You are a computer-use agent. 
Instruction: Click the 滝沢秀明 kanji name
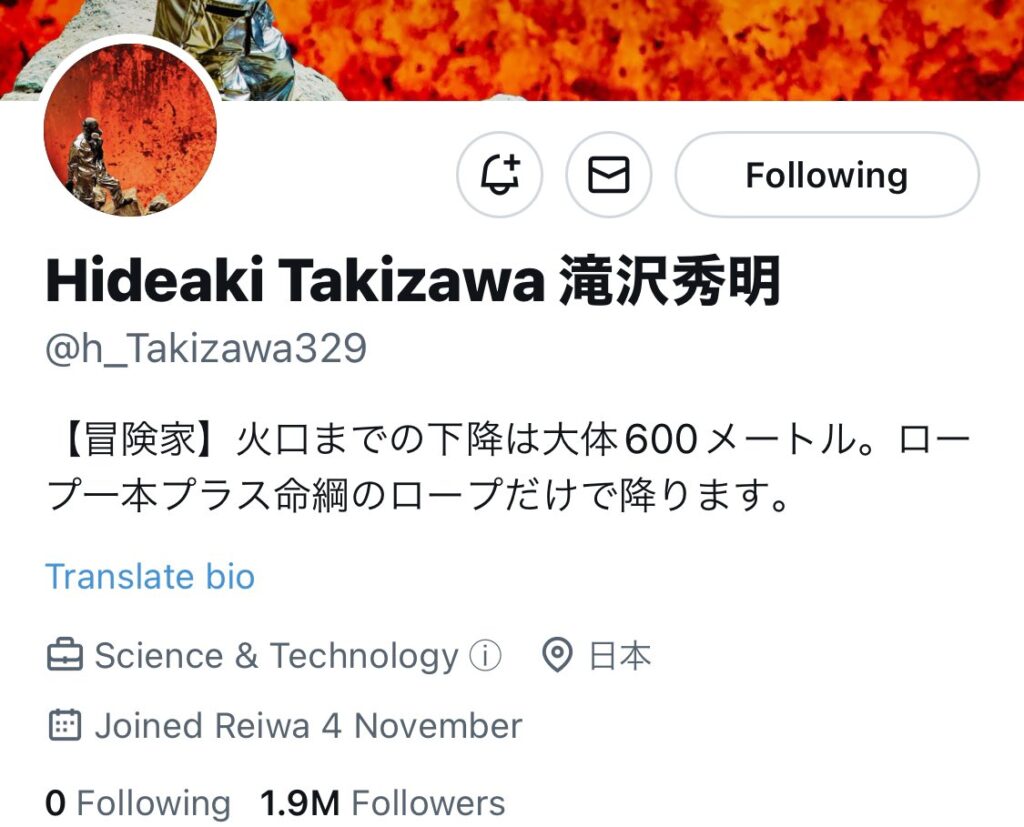(x=670, y=281)
